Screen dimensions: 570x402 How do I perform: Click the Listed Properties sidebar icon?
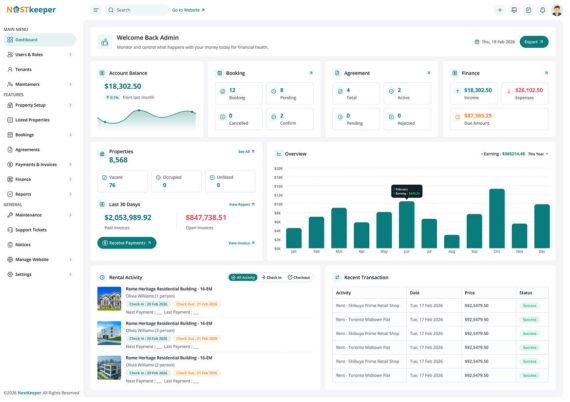(x=10, y=120)
